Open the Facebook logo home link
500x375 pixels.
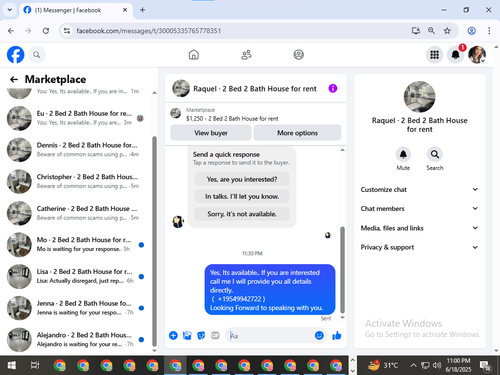click(x=16, y=55)
